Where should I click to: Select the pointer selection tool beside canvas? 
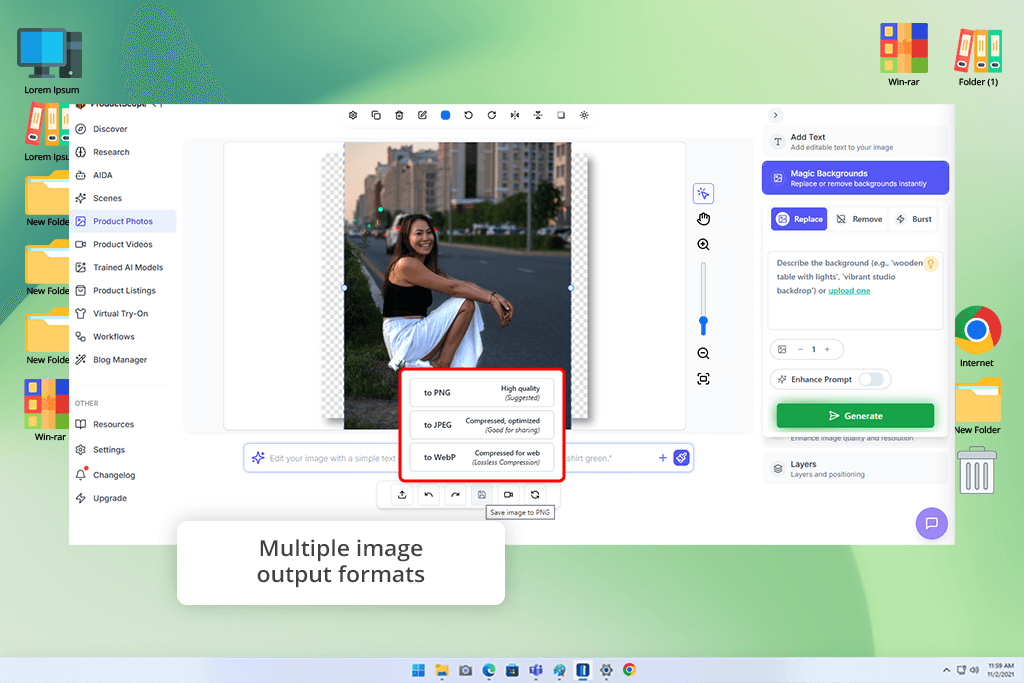[703, 193]
